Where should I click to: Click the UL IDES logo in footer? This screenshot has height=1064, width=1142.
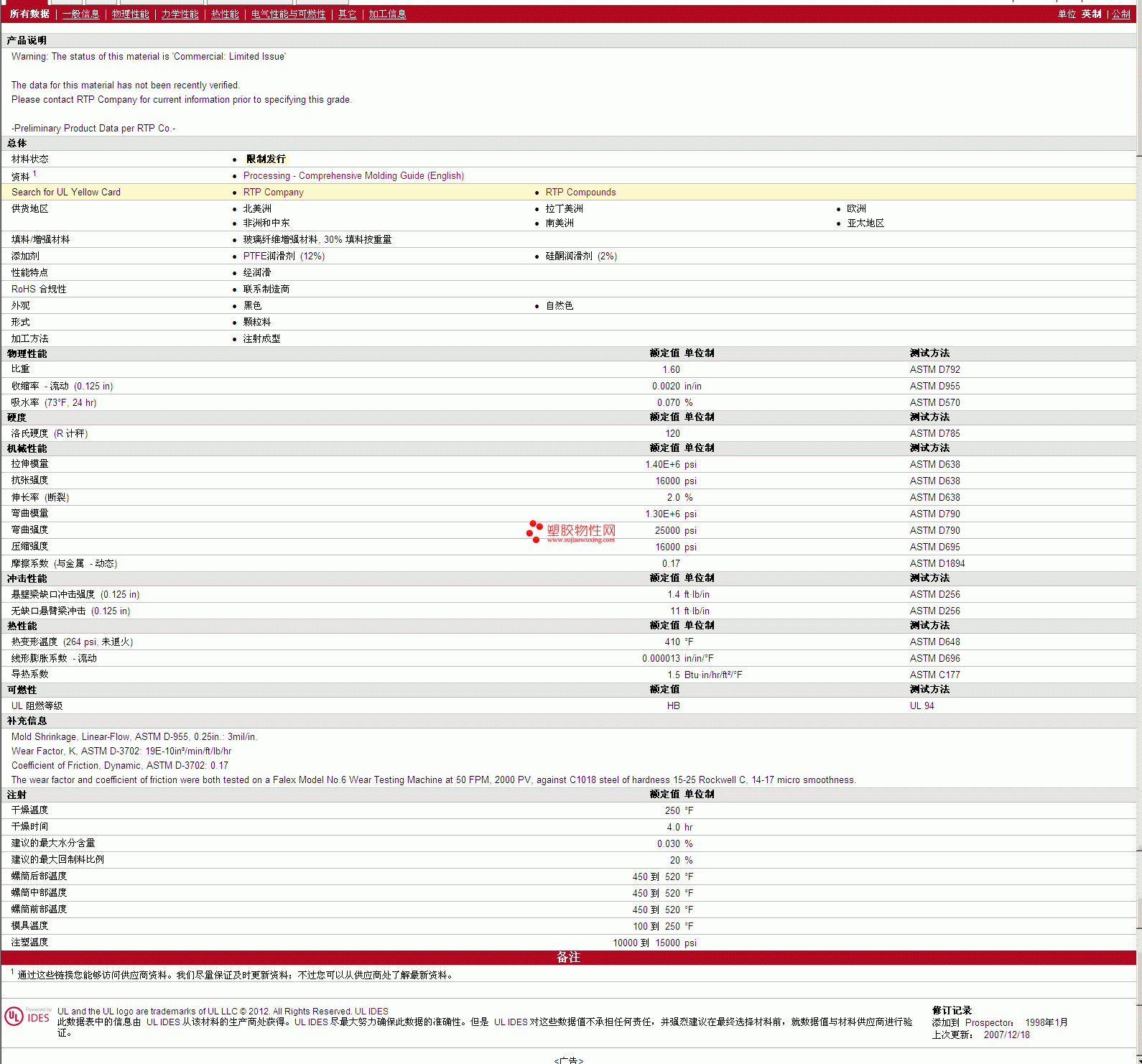point(27,1017)
